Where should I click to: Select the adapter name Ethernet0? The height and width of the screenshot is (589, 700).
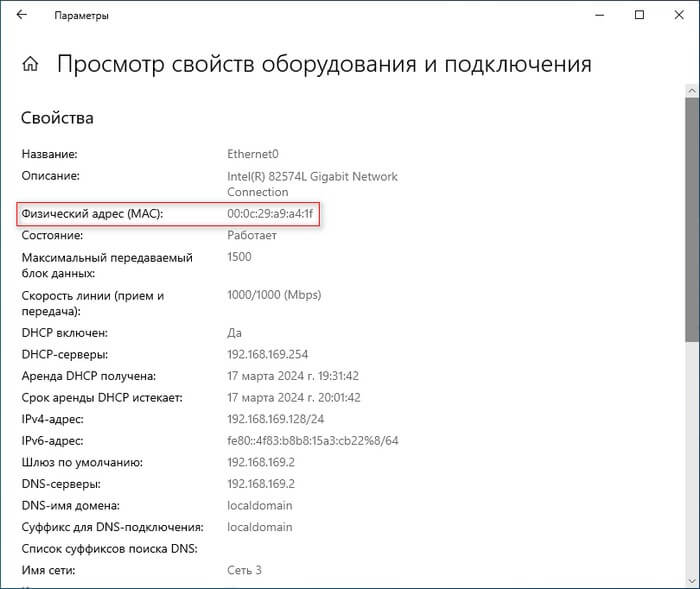[x=253, y=154]
